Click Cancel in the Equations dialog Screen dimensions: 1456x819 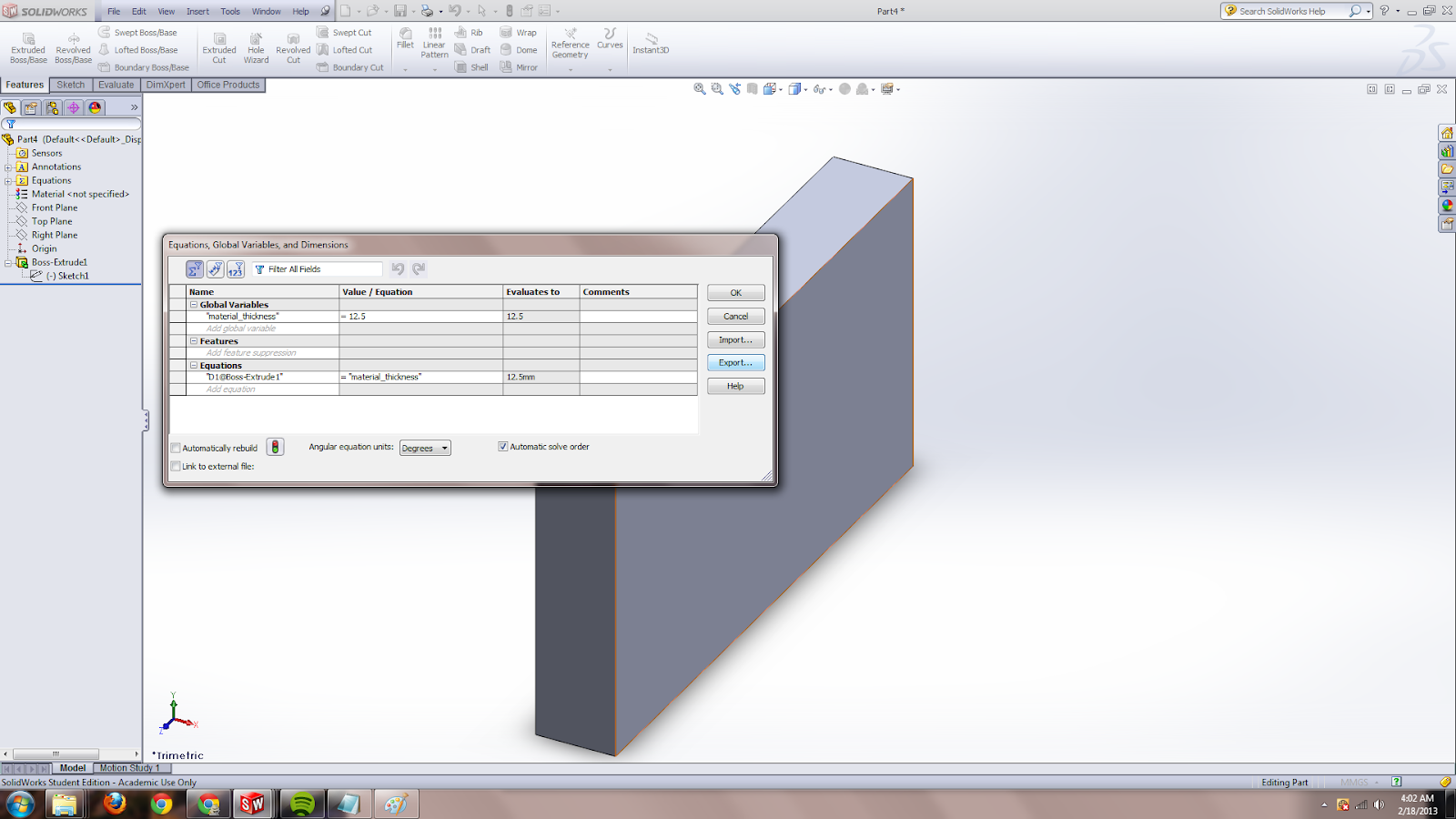tap(736, 317)
